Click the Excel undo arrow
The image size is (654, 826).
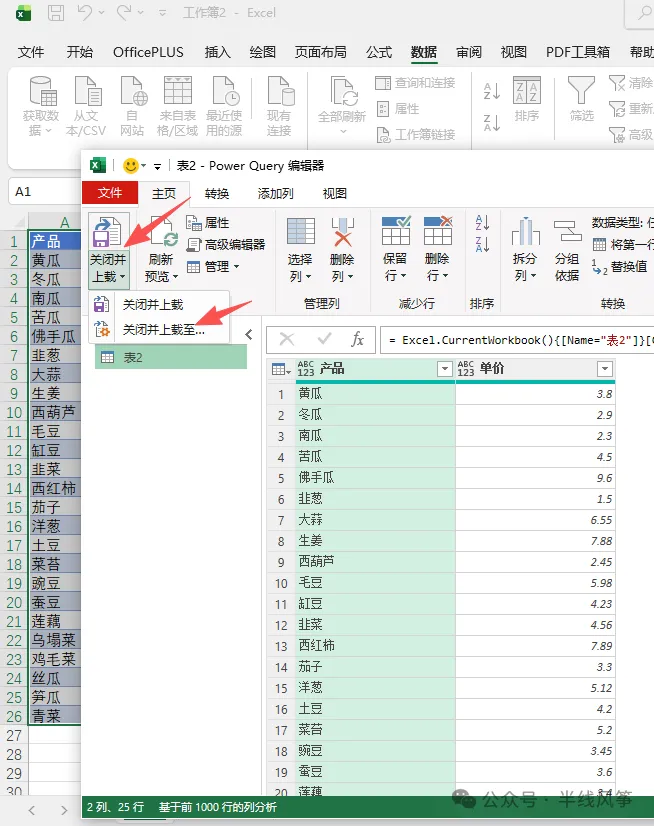[x=84, y=13]
